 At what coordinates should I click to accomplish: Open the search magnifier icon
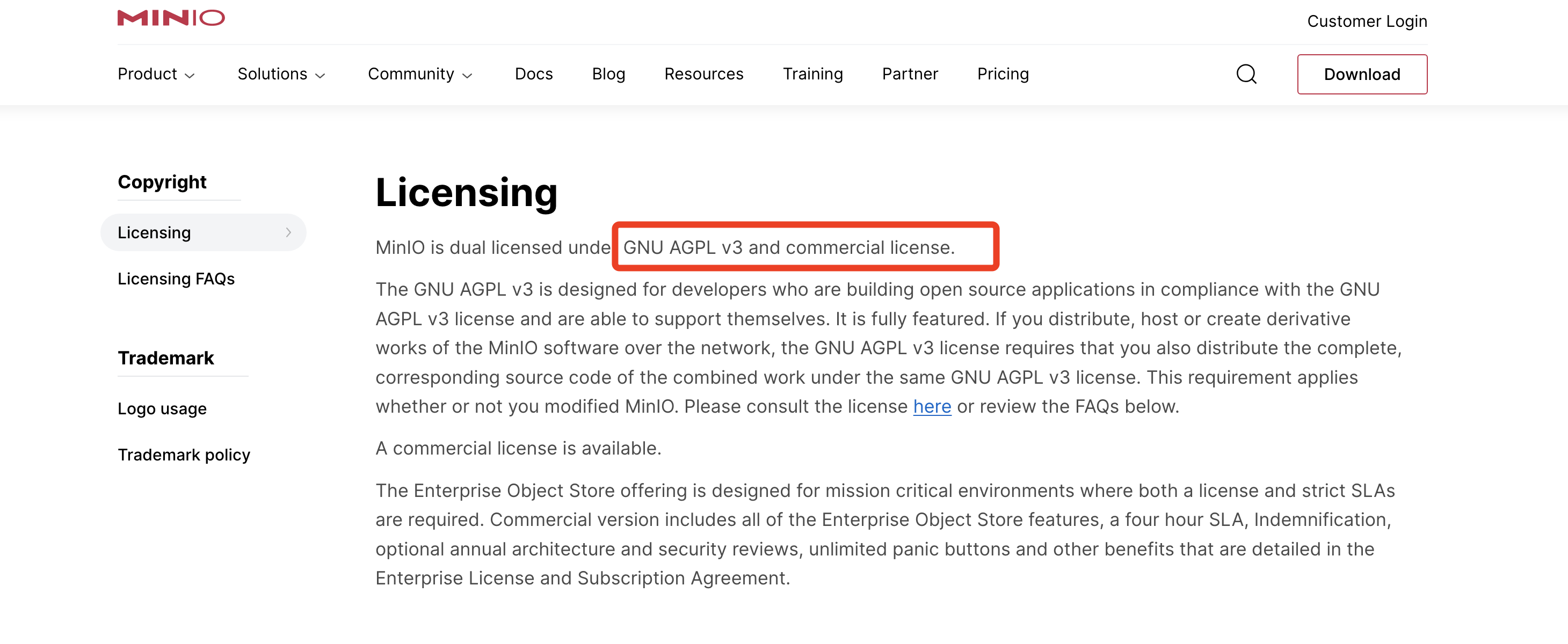[1246, 74]
